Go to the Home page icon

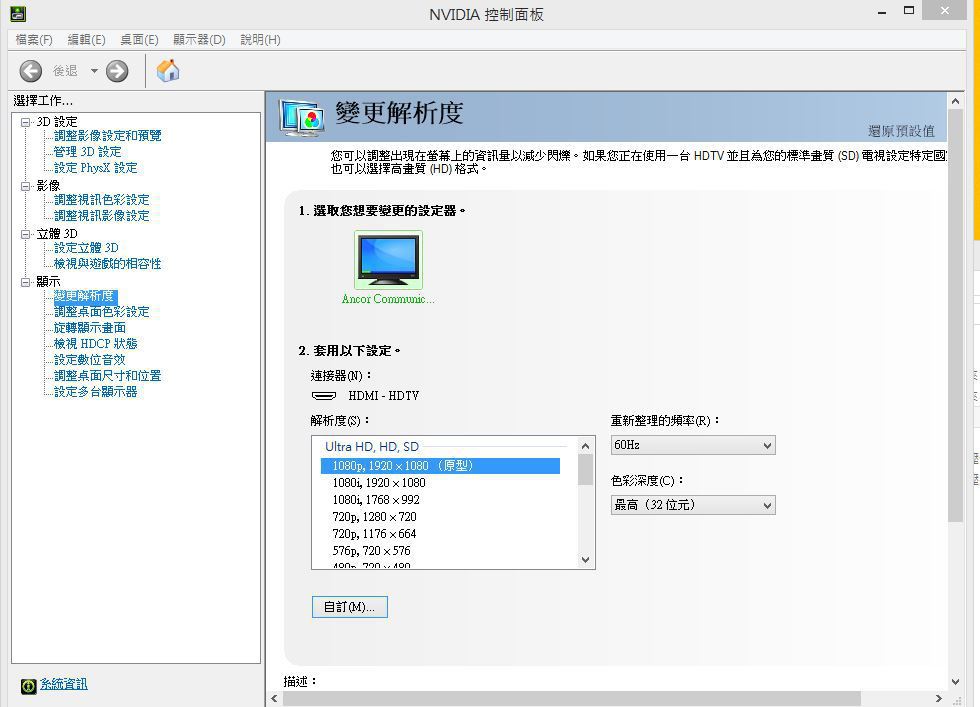pos(168,71)
